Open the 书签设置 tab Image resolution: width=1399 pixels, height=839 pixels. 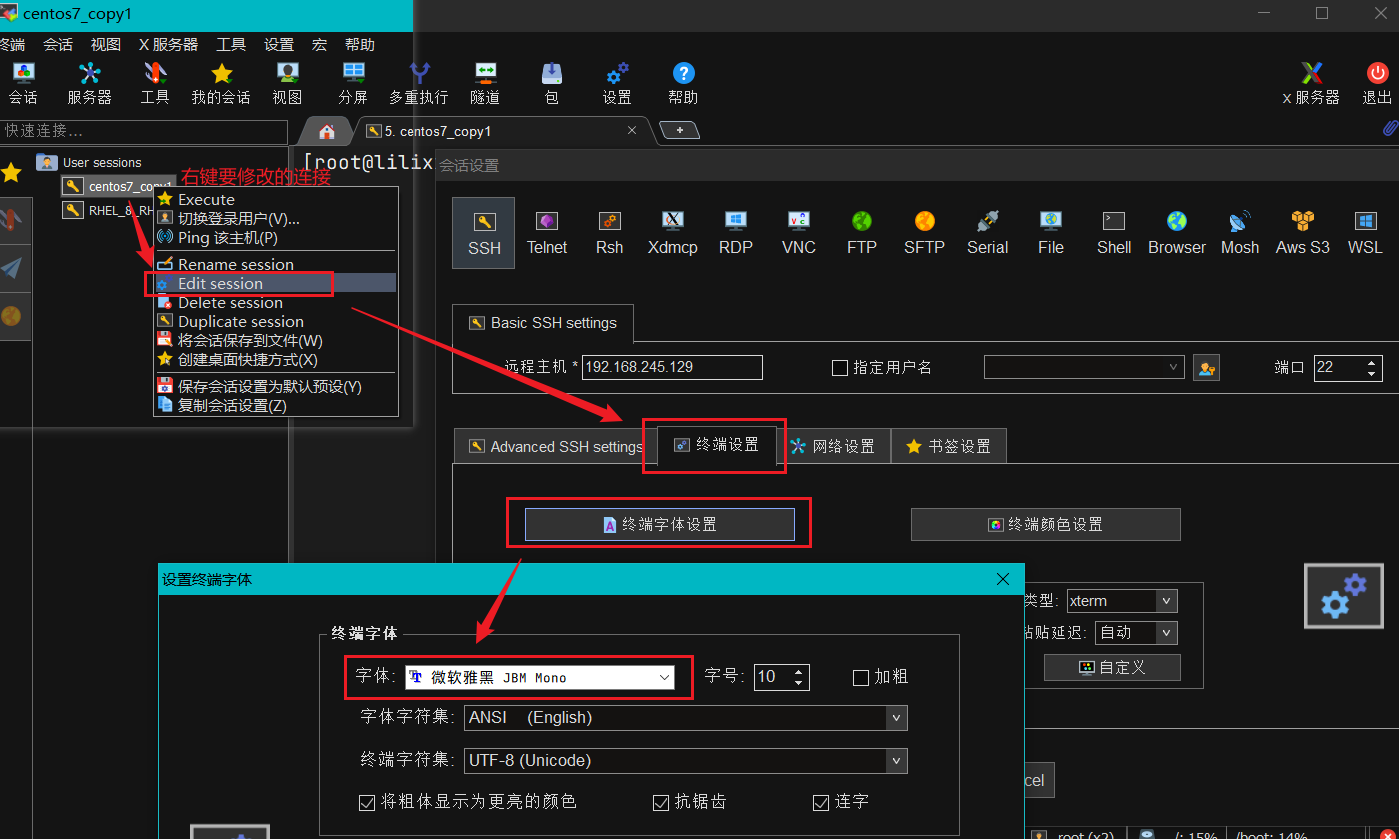click(x=948, y=446)
